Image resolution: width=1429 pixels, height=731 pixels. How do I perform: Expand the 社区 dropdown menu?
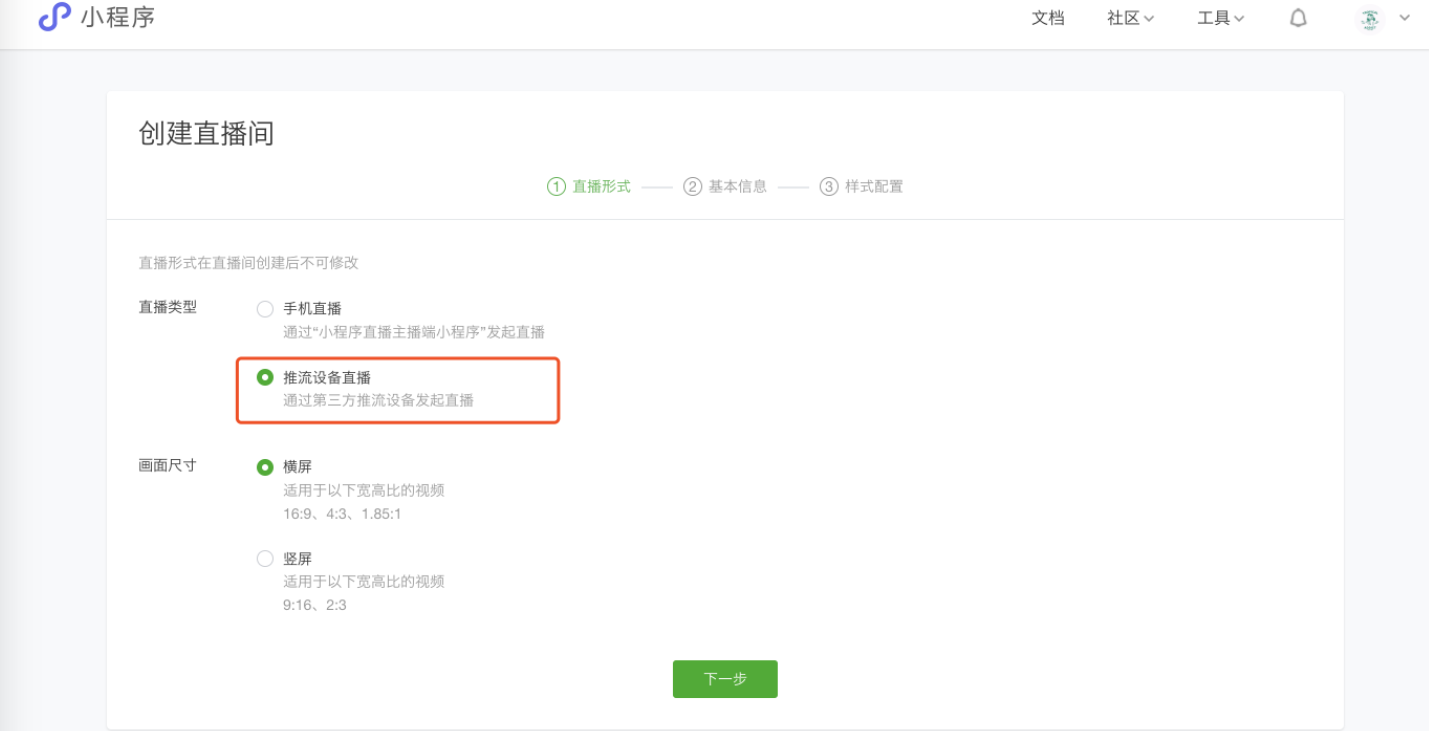click(x=1131, y=18)
